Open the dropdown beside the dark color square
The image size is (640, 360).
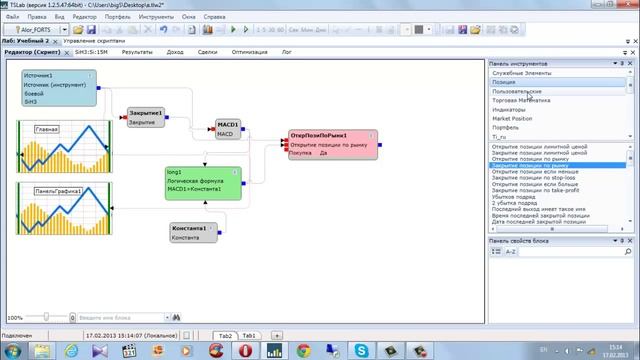429,30
